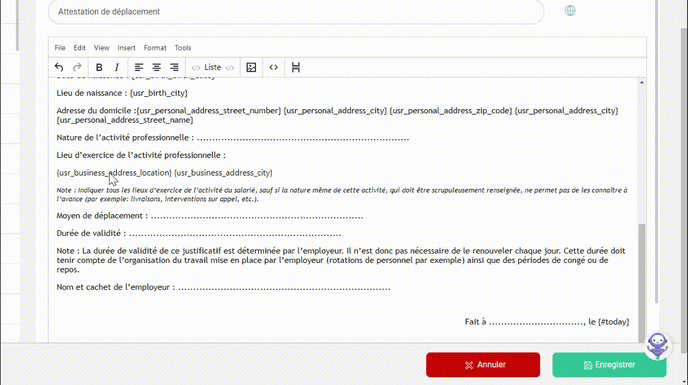This screenshot has height=385, width=688.
Task: Open the source code view icon
Action: (273, 67)
